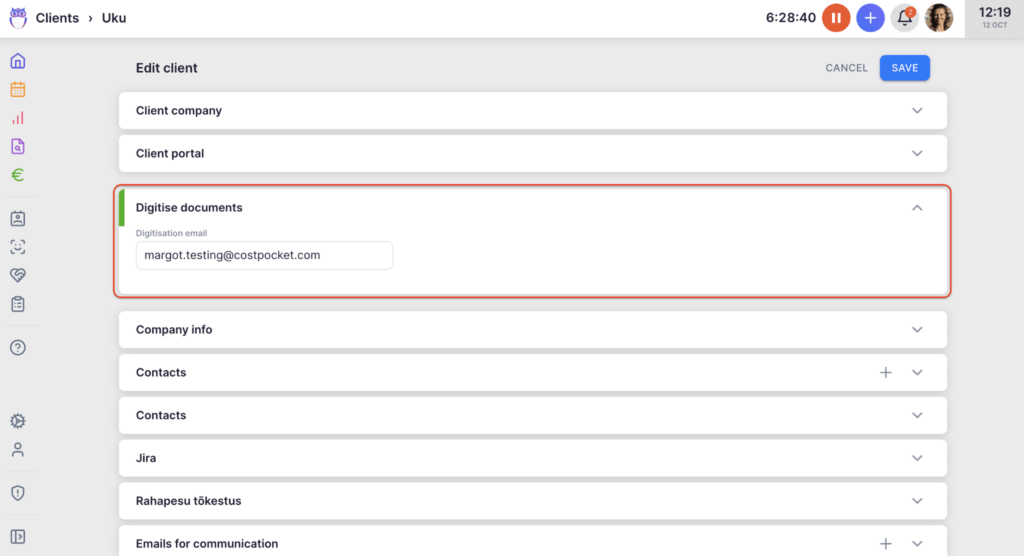This screenshot has width=1024, height=556.
Task: Click the Digitisation email input field
Action: click(264, 255)
